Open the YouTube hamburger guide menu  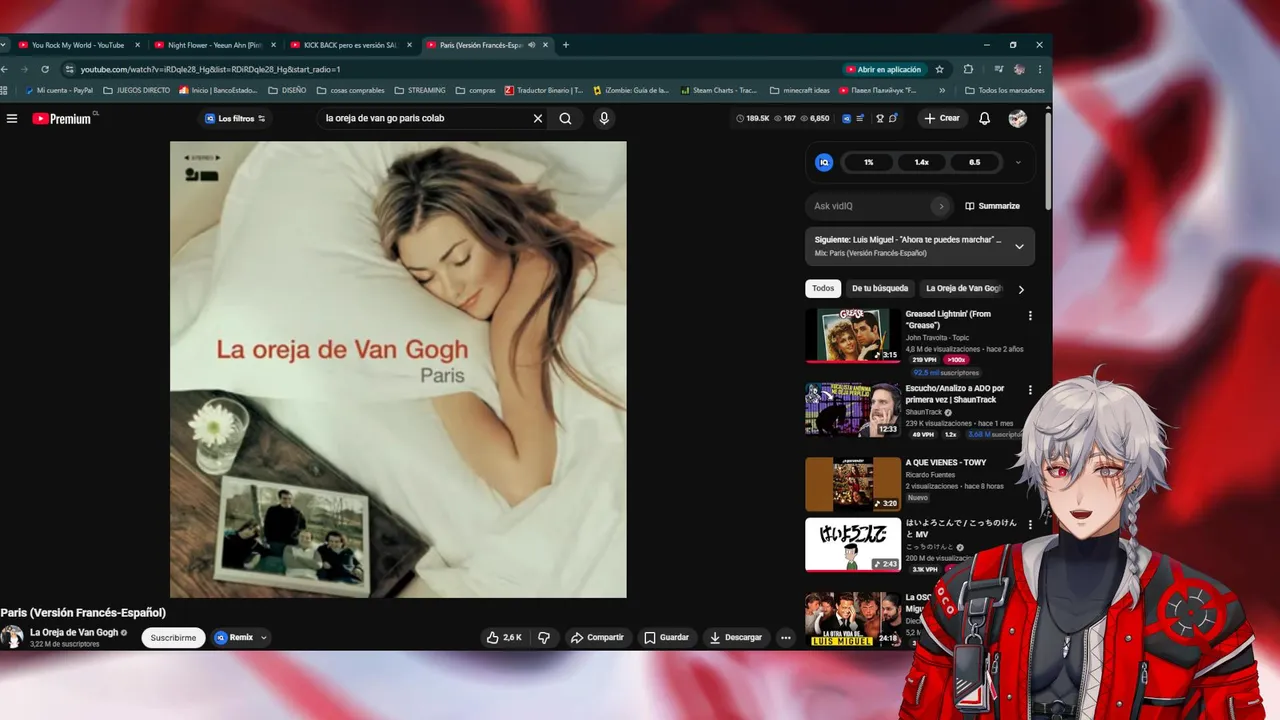[12, 118]
